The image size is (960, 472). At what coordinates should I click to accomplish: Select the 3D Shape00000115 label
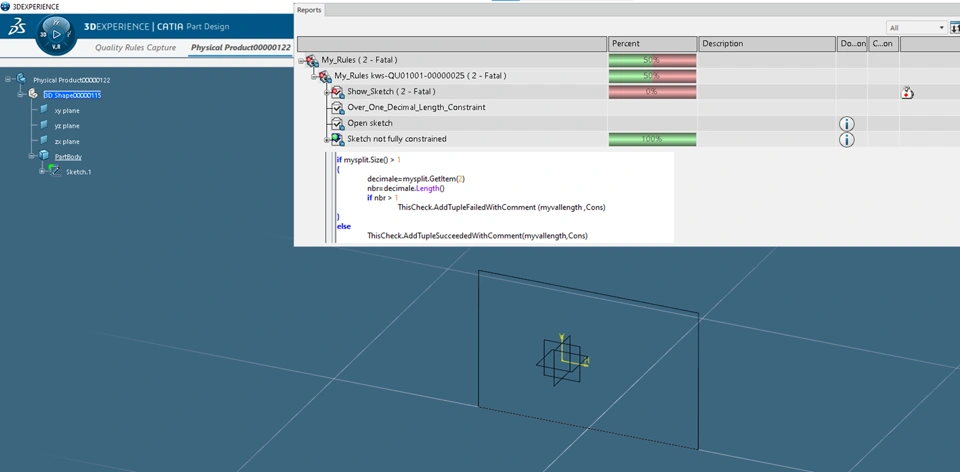[x=72, y=95]
